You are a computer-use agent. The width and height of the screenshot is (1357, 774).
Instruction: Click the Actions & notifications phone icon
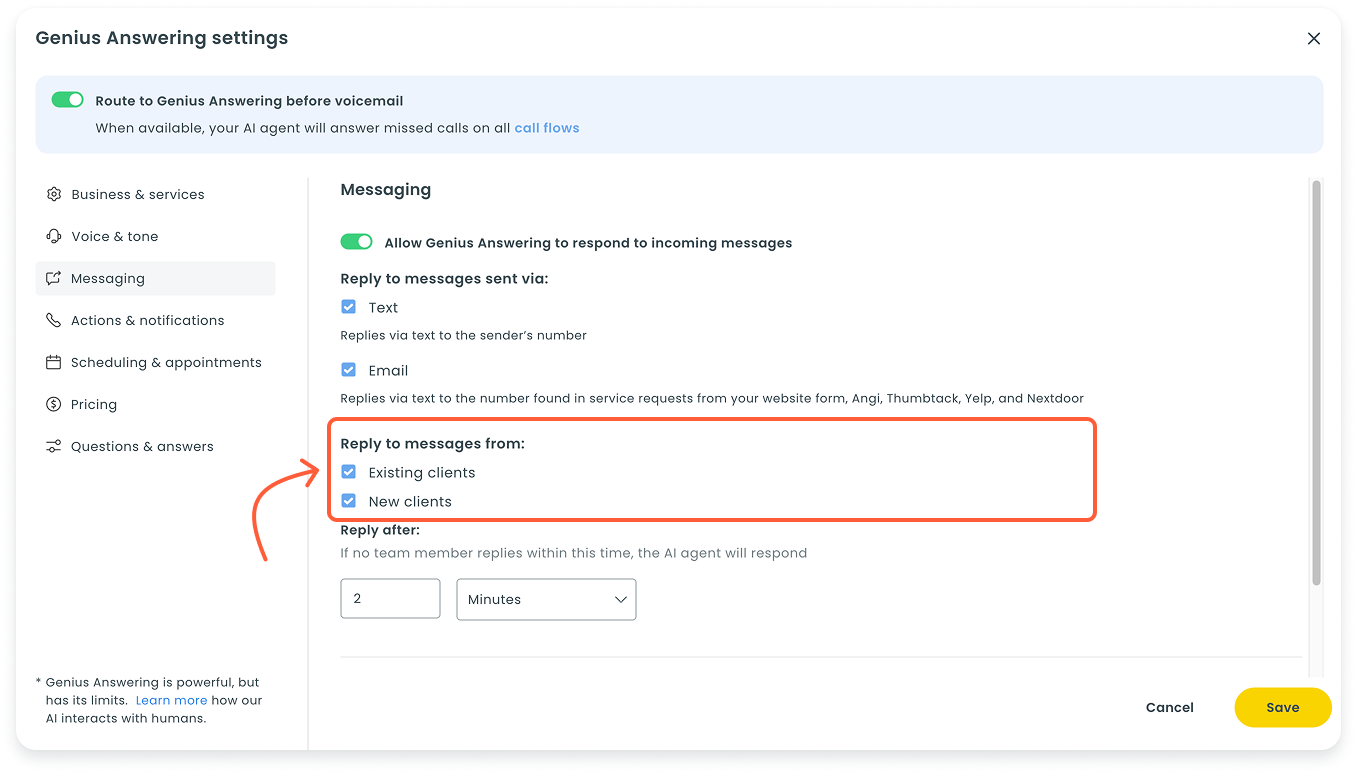click(x=54, y=320)
